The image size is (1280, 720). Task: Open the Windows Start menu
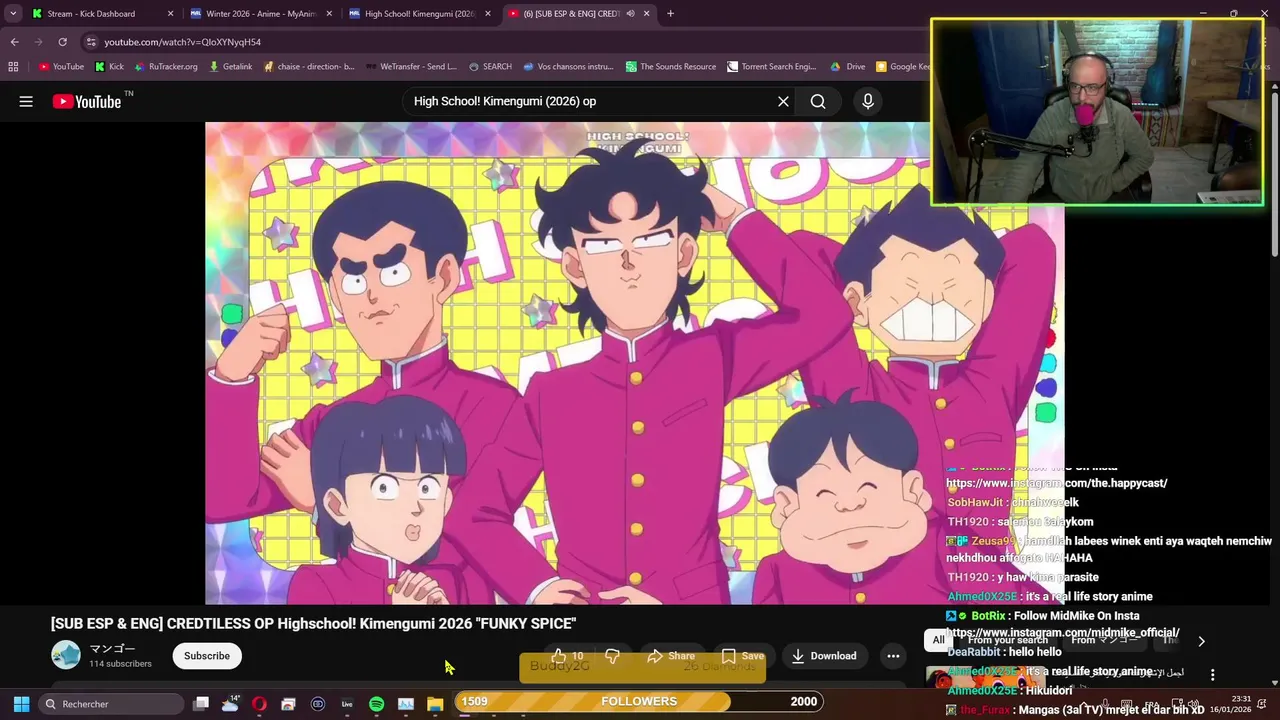tap(21, 704)
